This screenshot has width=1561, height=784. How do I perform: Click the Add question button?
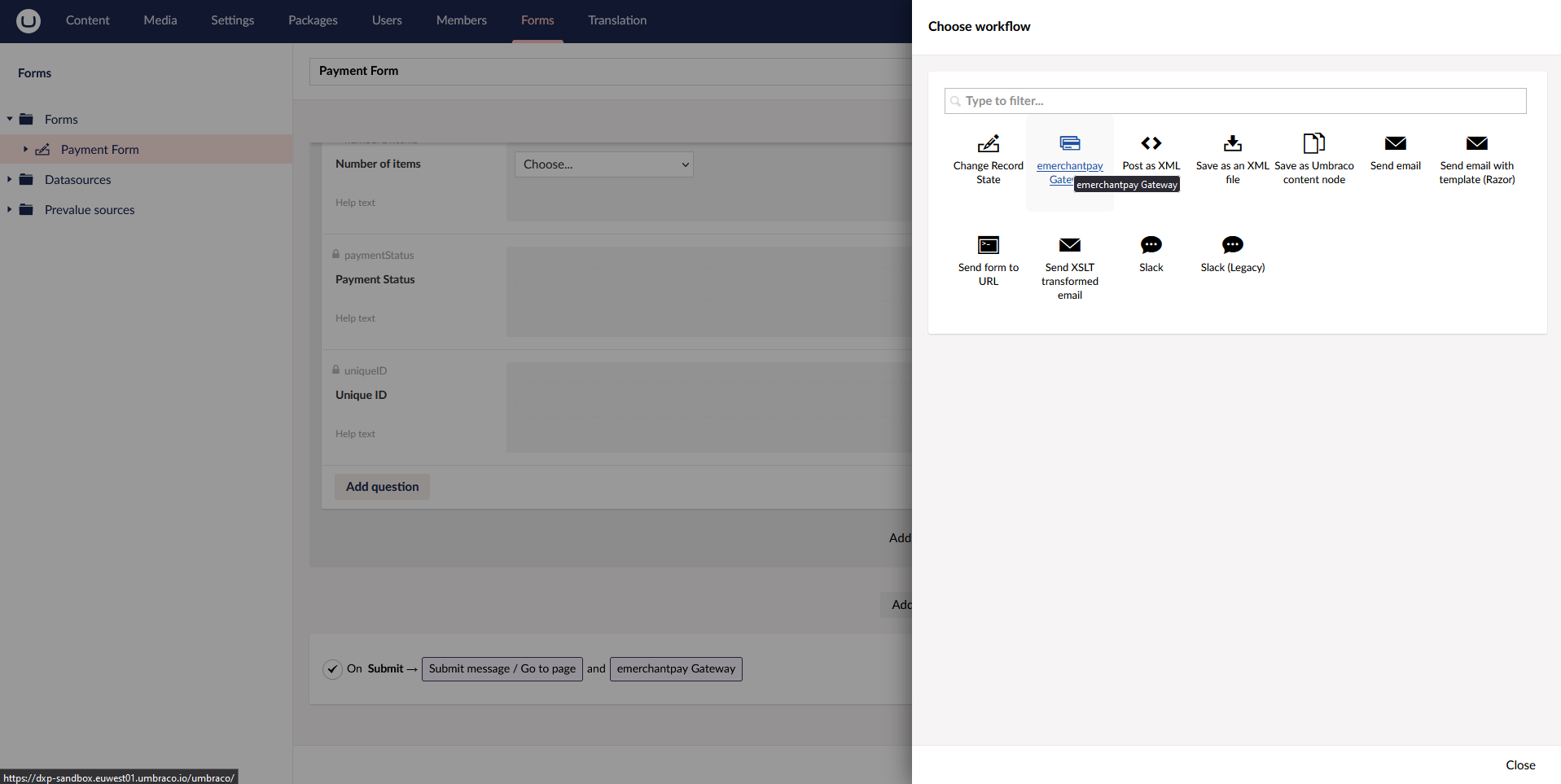[382, 487]
